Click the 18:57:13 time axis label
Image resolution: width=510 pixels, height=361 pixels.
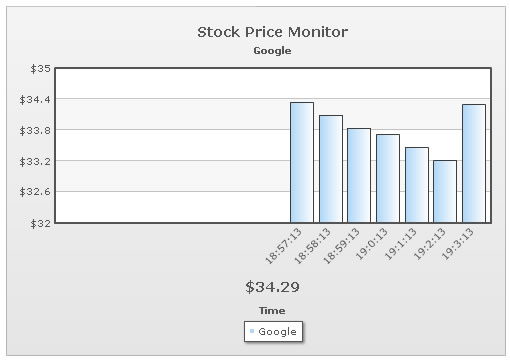tap(284, 246)
